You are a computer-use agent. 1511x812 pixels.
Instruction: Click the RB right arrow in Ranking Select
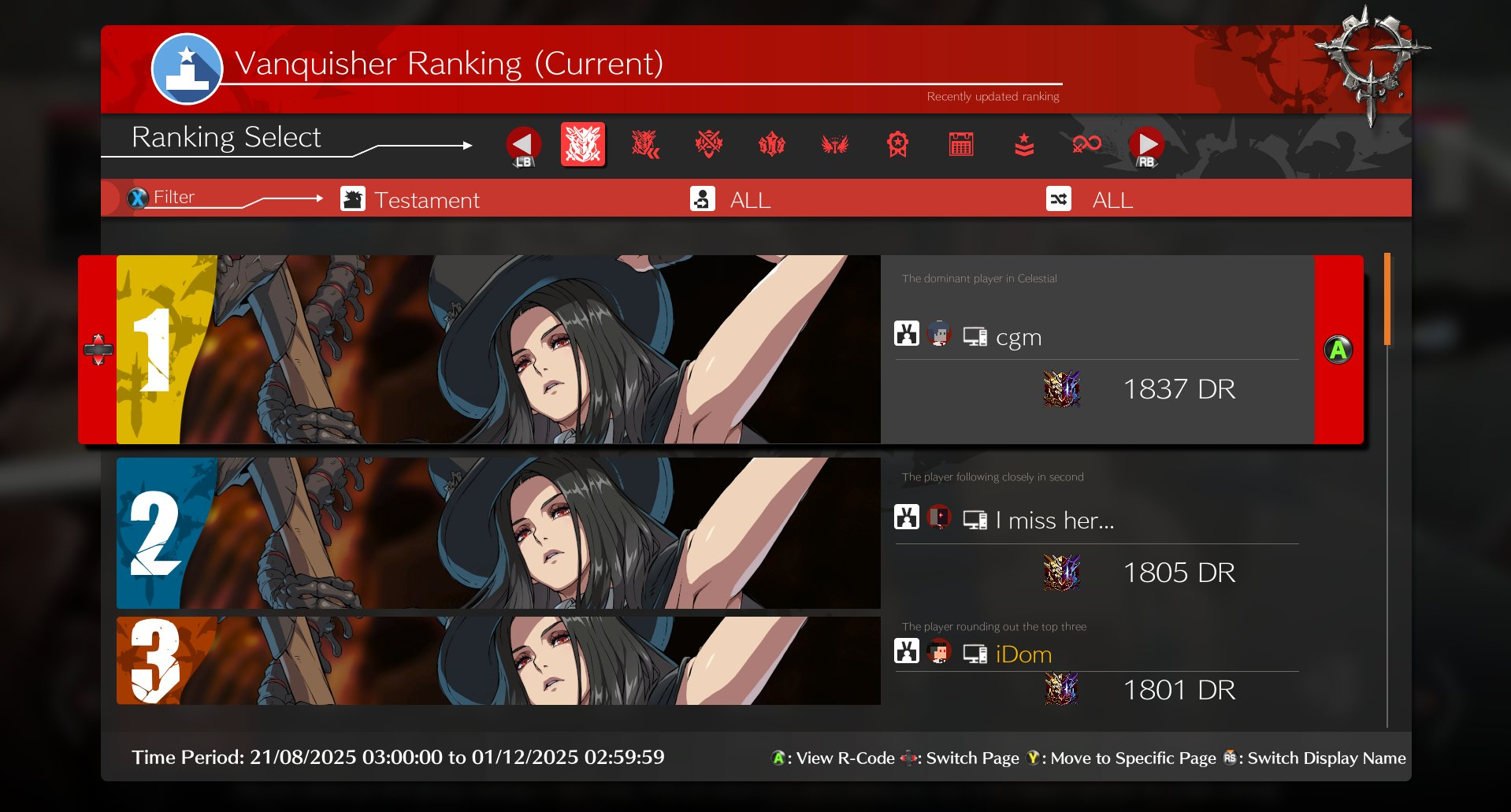tap(1146, 146)
